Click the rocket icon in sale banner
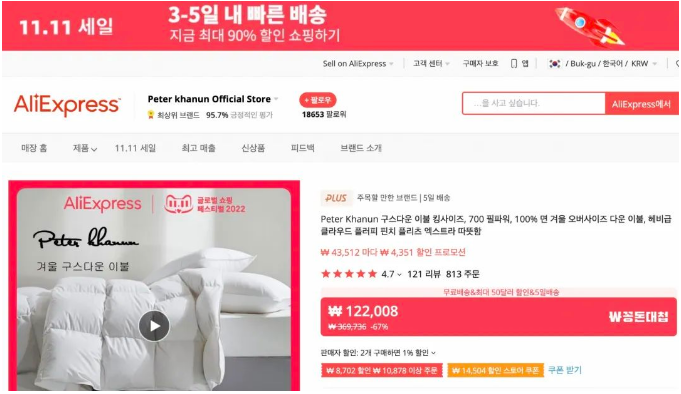Screen dimensions: 681x394 (x=589, y=26)
